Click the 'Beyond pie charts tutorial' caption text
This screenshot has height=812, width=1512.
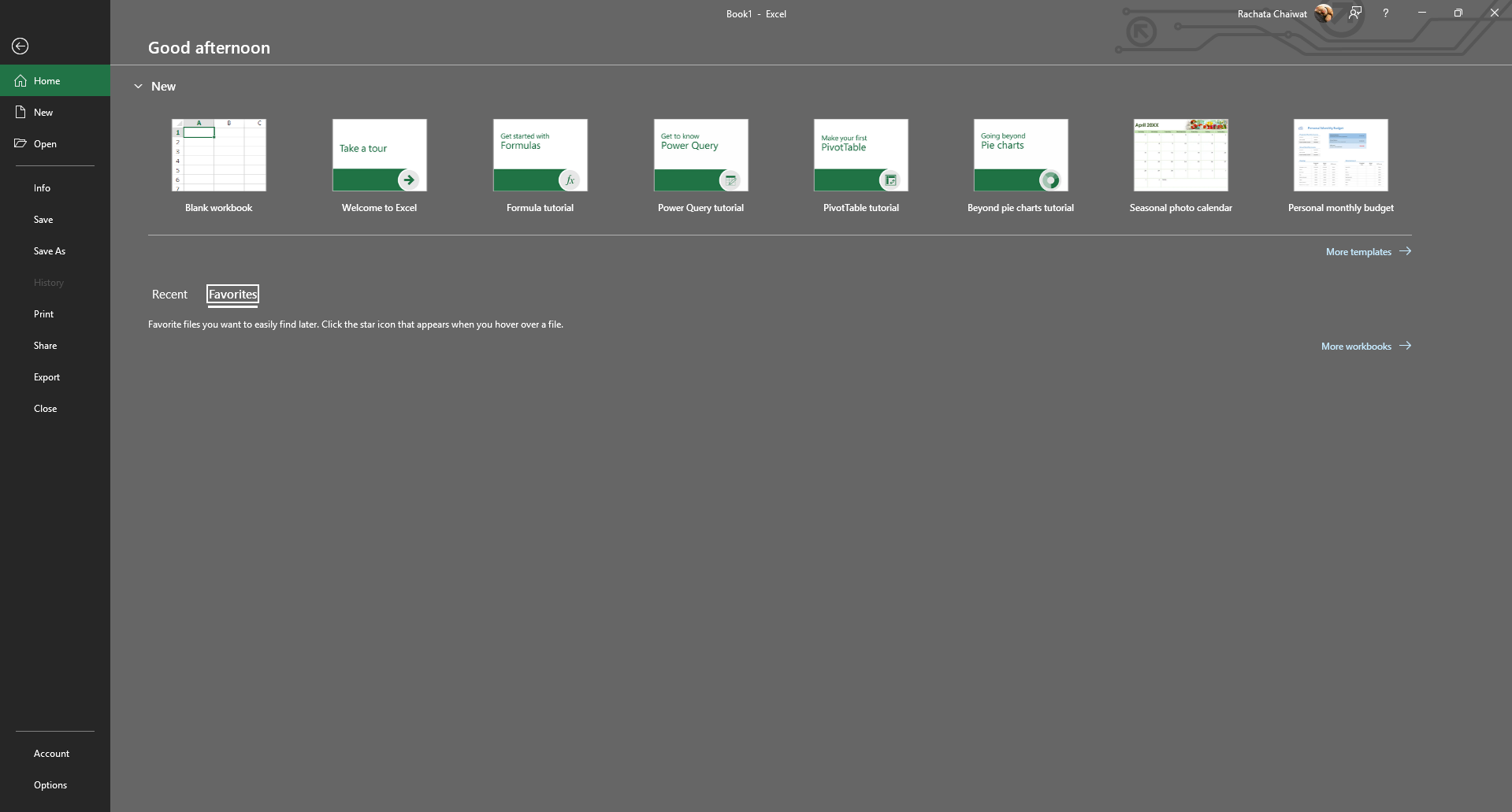[x=1021, y=208]
